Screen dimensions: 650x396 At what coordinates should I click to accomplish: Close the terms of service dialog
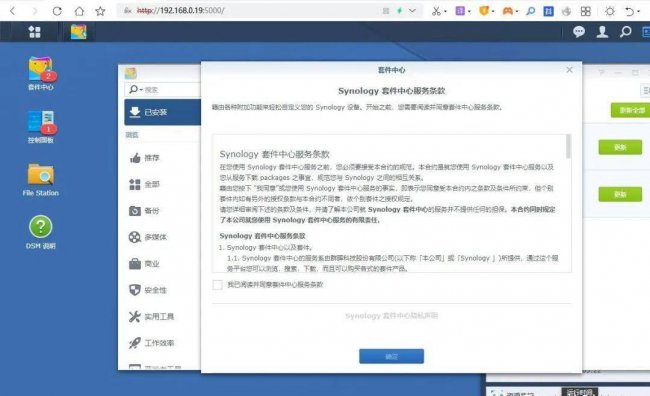click(569, 70)
